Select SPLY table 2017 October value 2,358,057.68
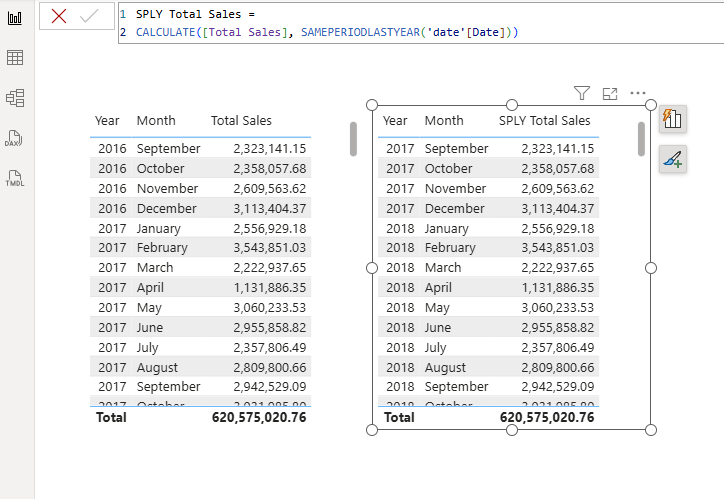Image resolution: width=724 pixels, height=499 pixels. click(558, 168)
